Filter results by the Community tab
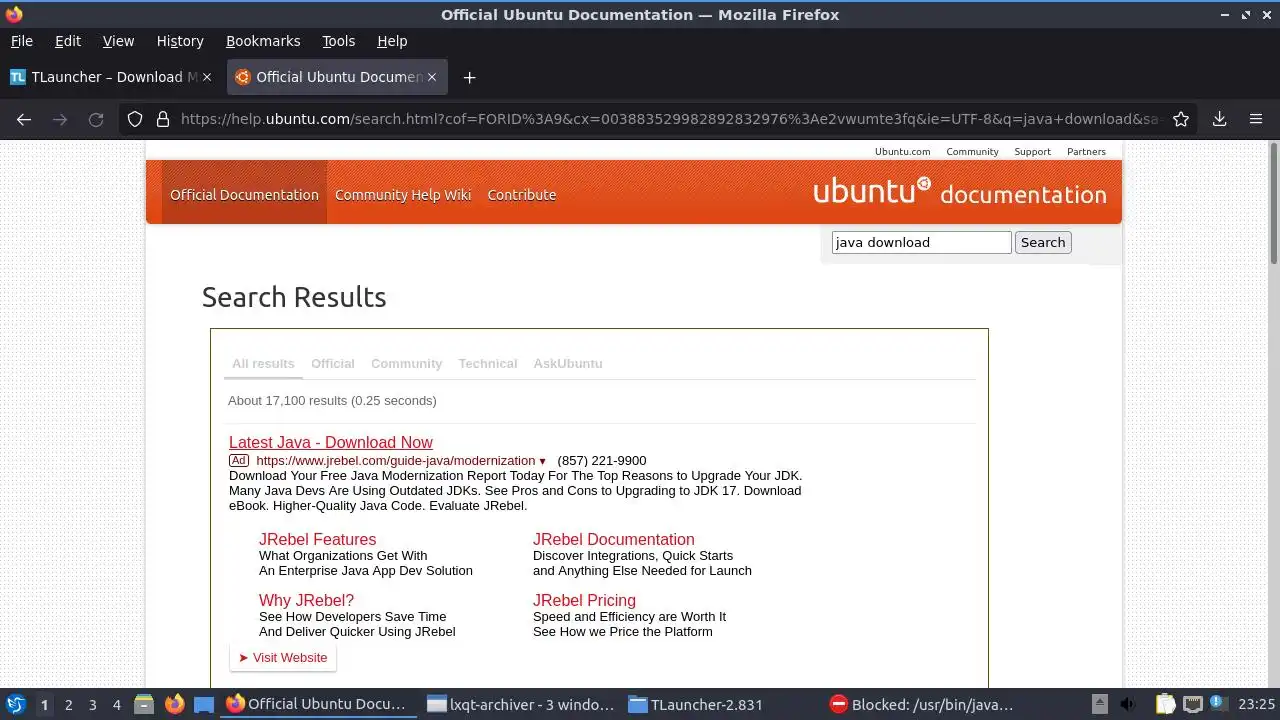The height and width of the screenshot is (720, 1280). [406, 363]
